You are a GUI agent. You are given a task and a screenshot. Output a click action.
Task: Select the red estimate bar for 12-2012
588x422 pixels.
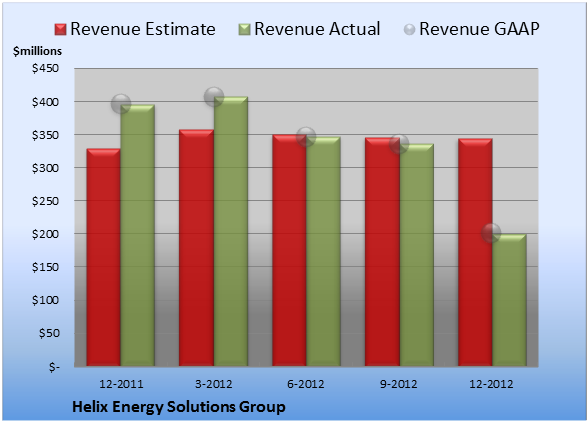coord(475,252)
